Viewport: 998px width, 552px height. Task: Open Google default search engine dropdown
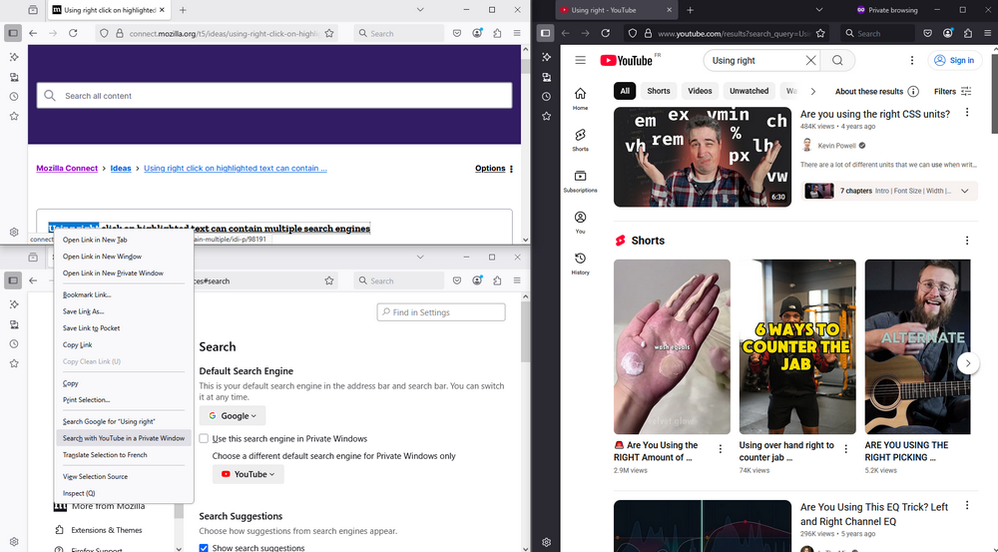point(232,416)
